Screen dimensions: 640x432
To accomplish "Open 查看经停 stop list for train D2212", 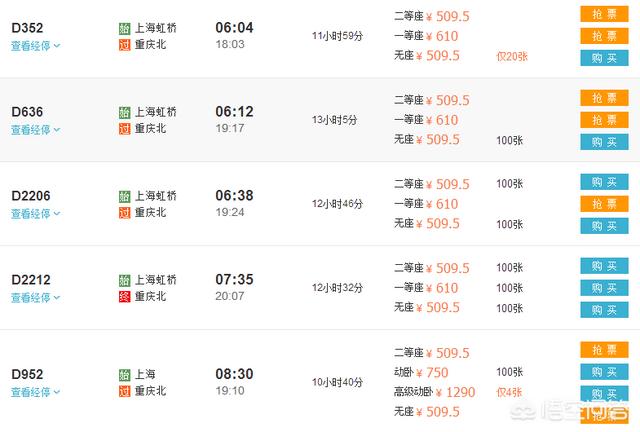I will [x=36, y=297].
